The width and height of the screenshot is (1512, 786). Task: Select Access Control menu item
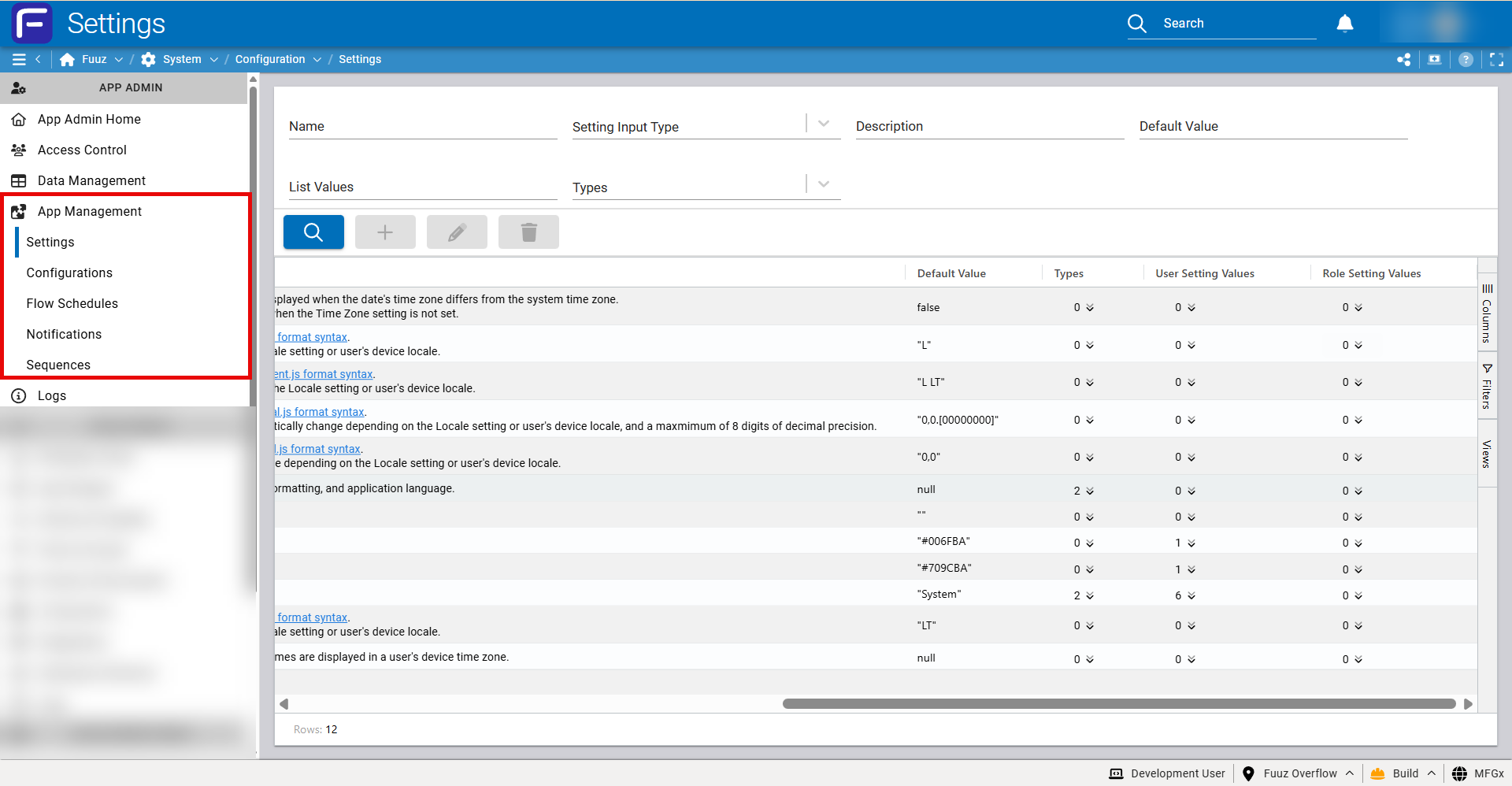point(82,150)
